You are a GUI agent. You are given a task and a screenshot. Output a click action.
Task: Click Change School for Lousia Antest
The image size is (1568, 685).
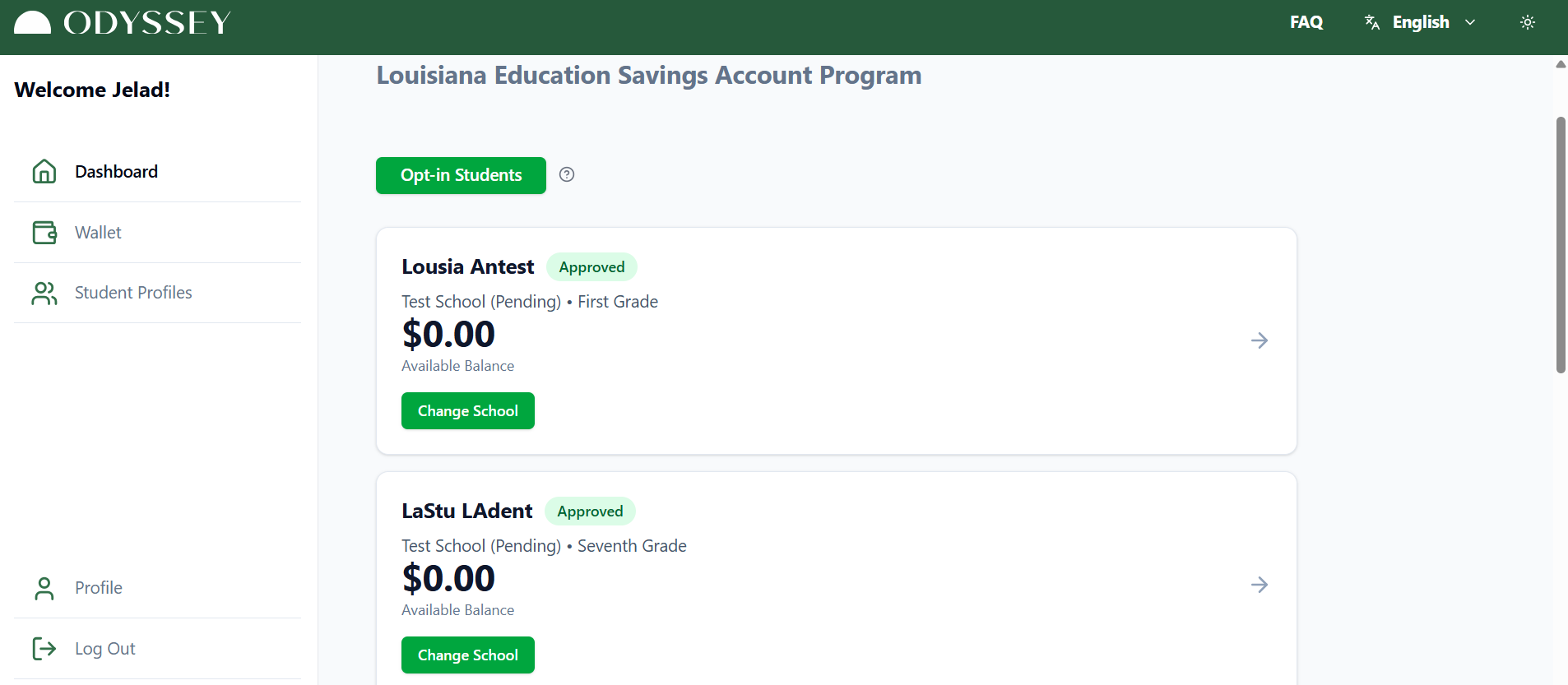tap(468, 411)
